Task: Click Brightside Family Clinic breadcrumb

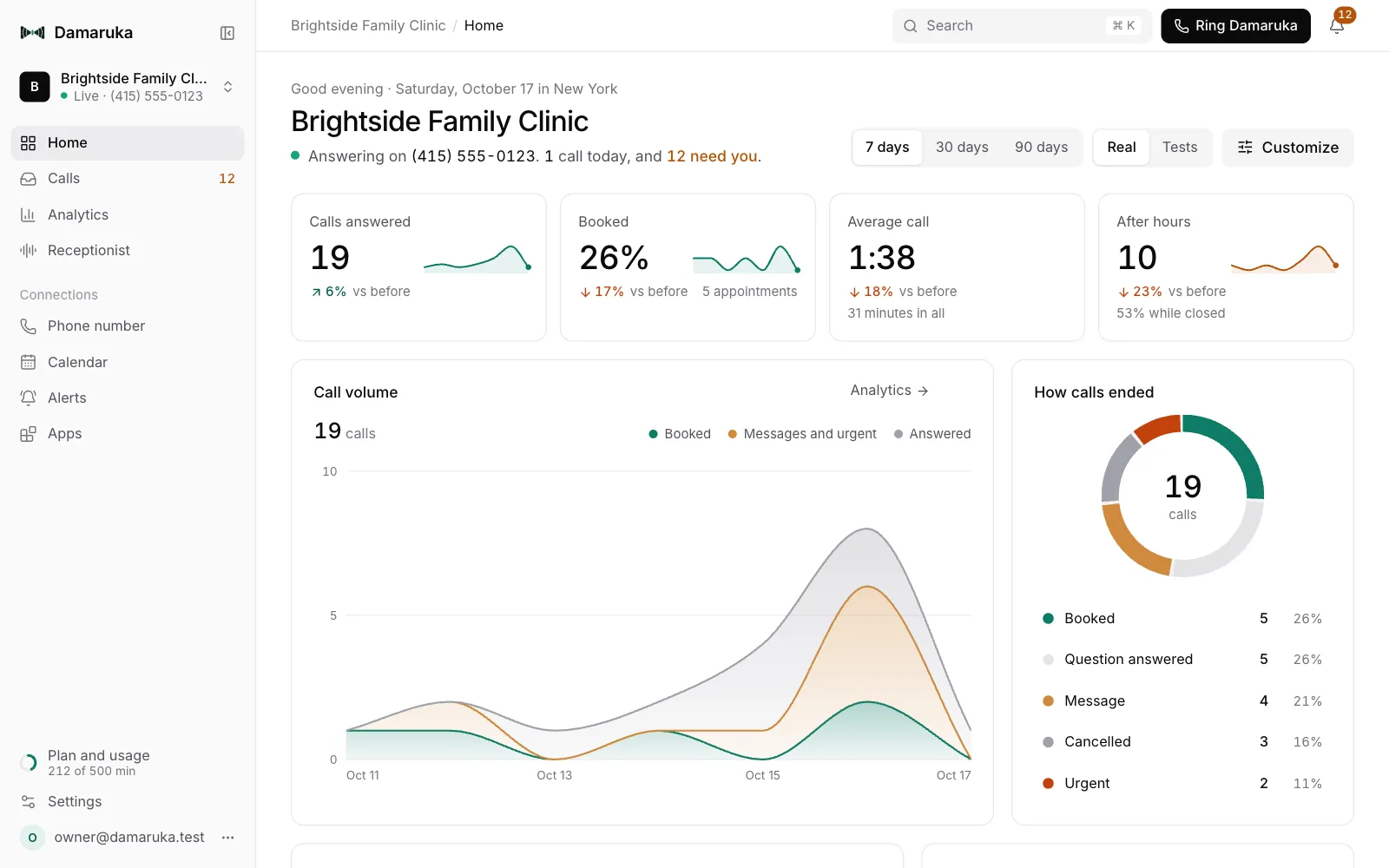Action: click(x=368, y=26)
